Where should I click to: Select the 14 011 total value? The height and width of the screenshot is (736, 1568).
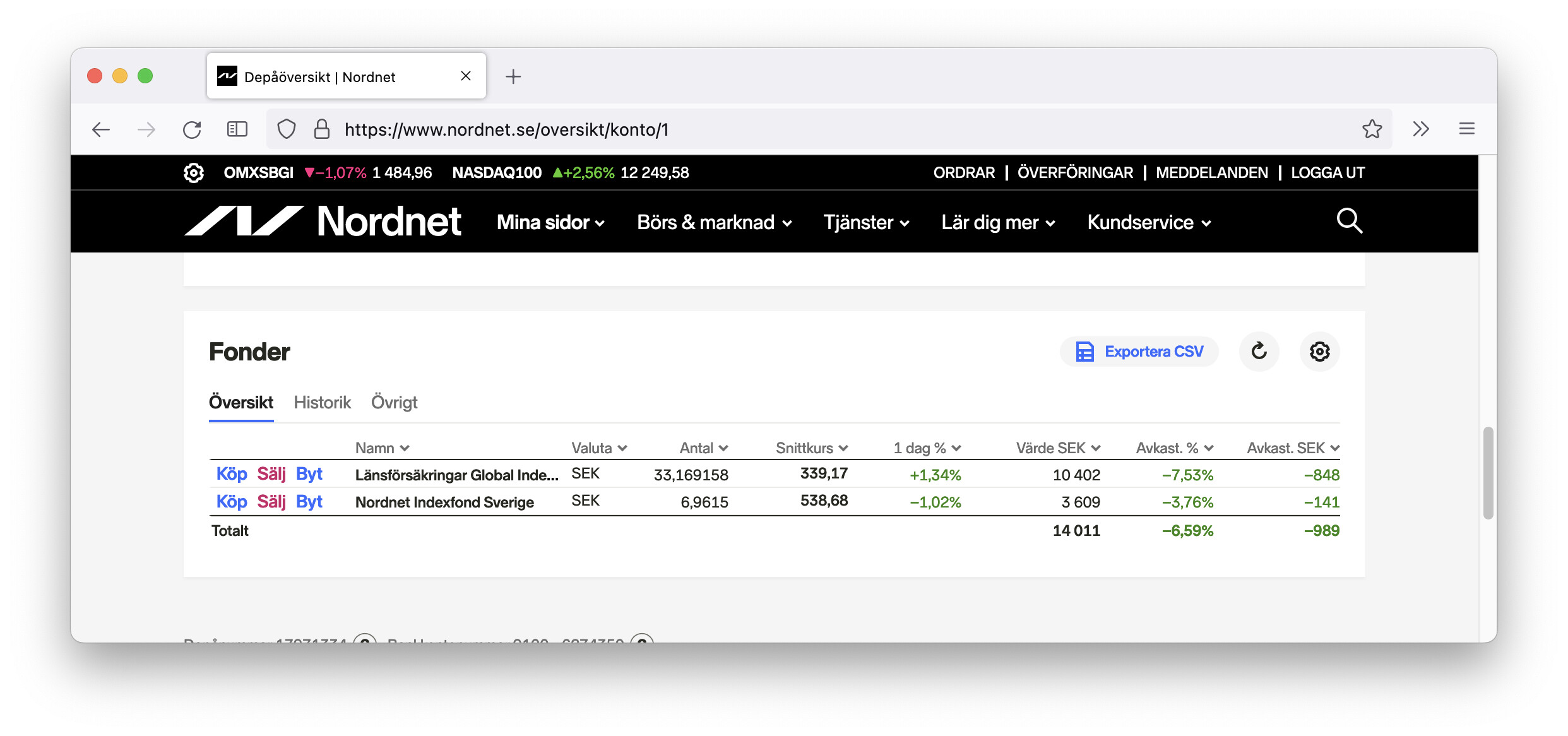[x=1076, y=530]
